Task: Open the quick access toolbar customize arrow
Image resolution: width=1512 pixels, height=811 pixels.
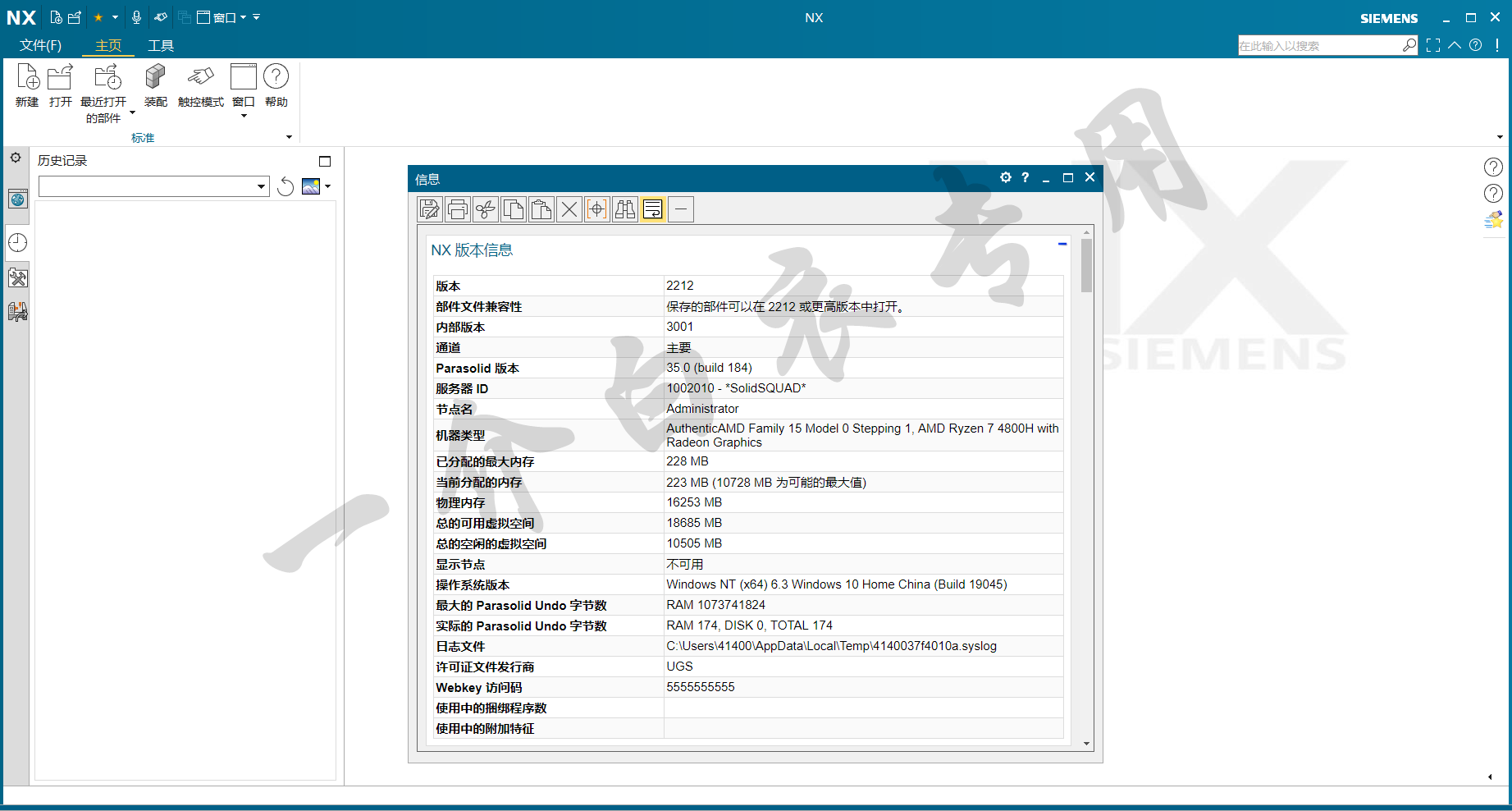Action: (257, 17)
